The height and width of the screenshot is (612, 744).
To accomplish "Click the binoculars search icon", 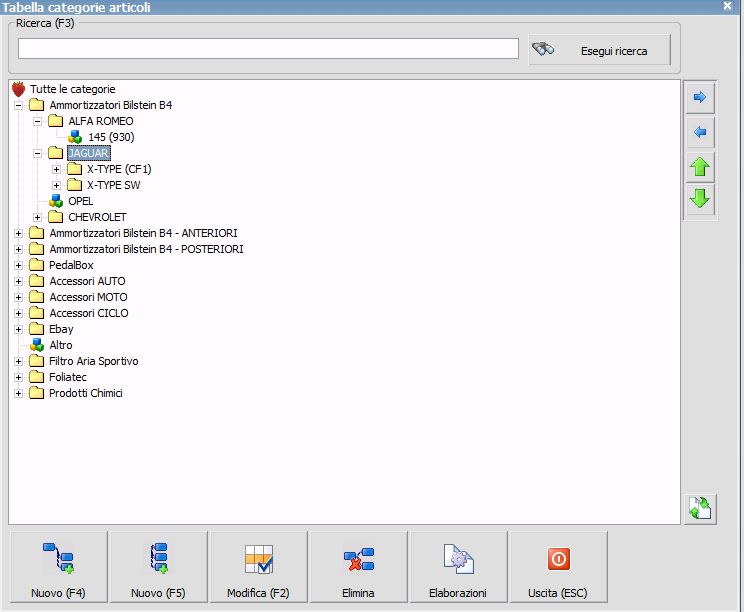I will coord(543,49).
